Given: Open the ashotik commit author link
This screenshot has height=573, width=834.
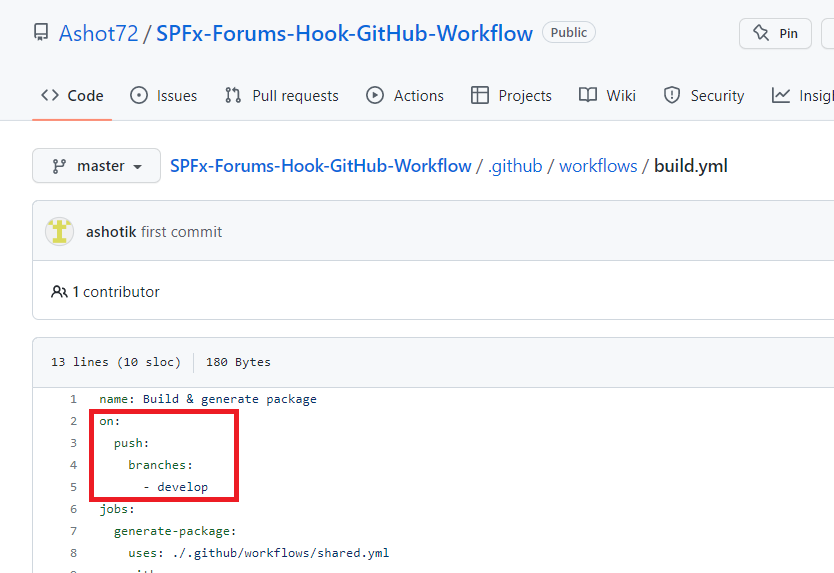Looking at the screenshot, I should click(111, 232).
